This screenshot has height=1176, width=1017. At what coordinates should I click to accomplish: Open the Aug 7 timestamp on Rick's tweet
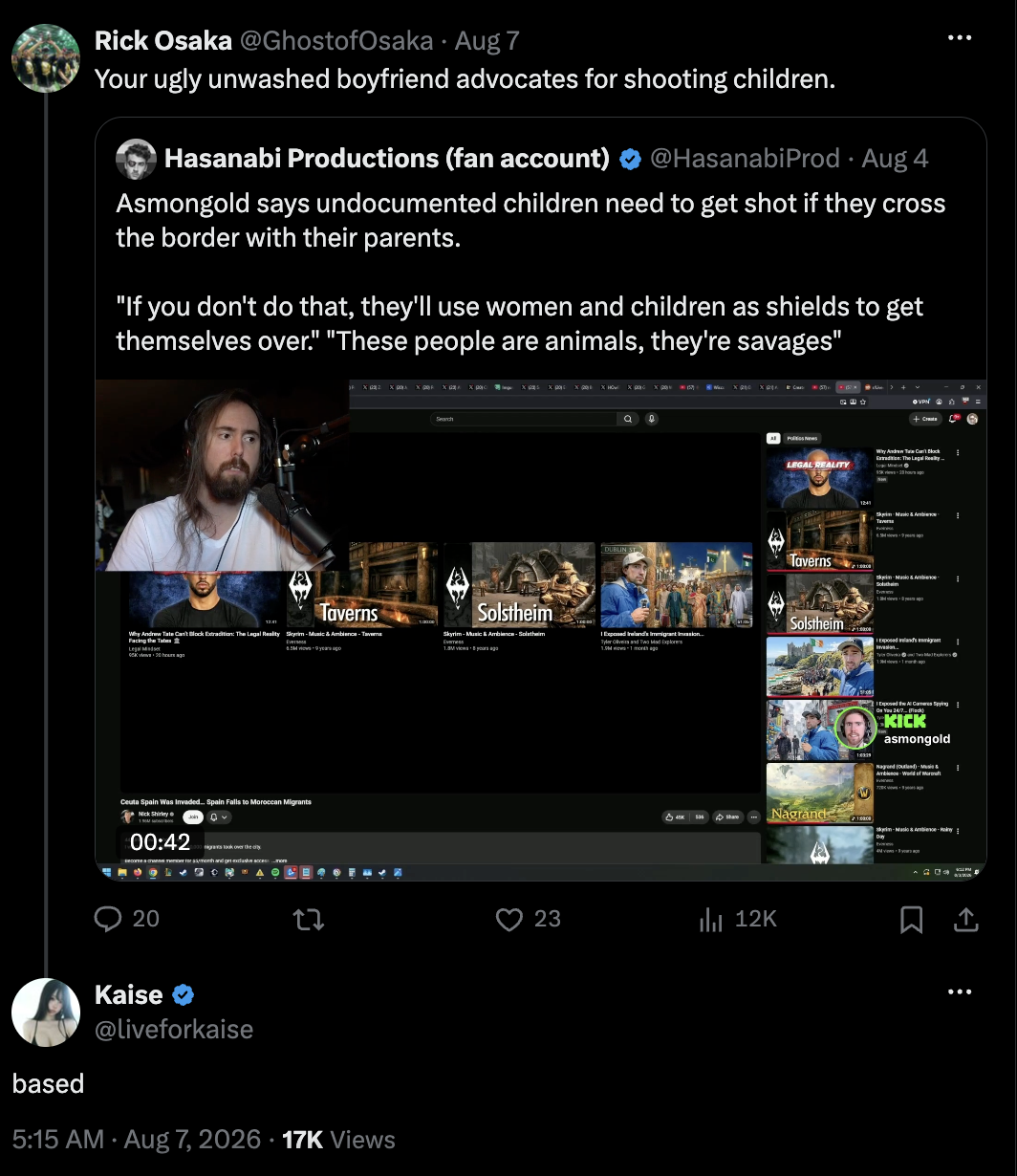[x=487, y=40]
